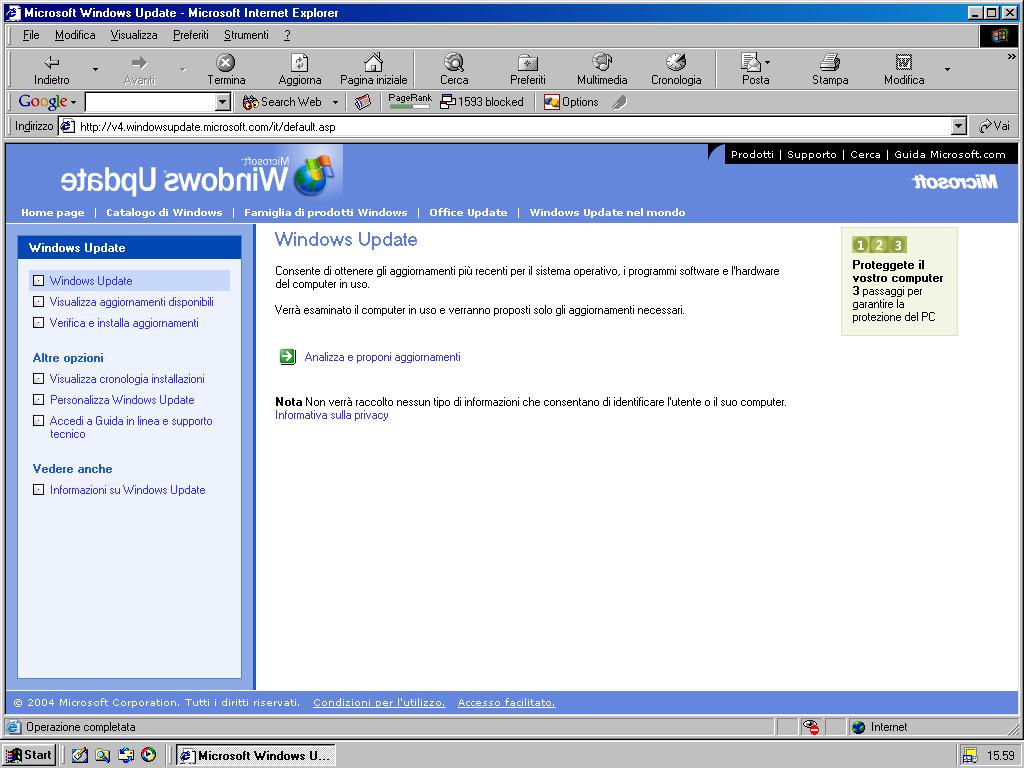Open the dropdown arrow next to Modifica button
The width and height of the screenshot is (1024, 768).
[x=948, y=69]
